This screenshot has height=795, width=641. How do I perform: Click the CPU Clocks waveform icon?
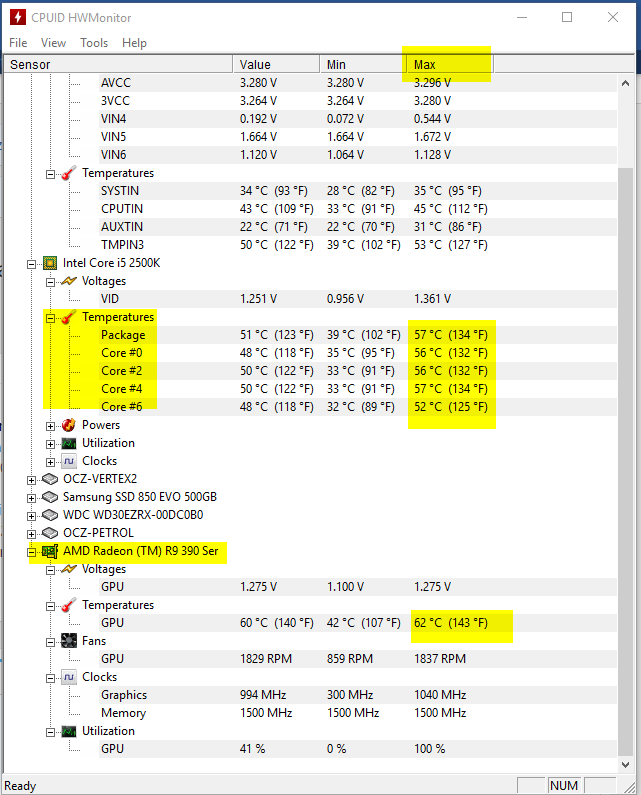tap(68, 461)
